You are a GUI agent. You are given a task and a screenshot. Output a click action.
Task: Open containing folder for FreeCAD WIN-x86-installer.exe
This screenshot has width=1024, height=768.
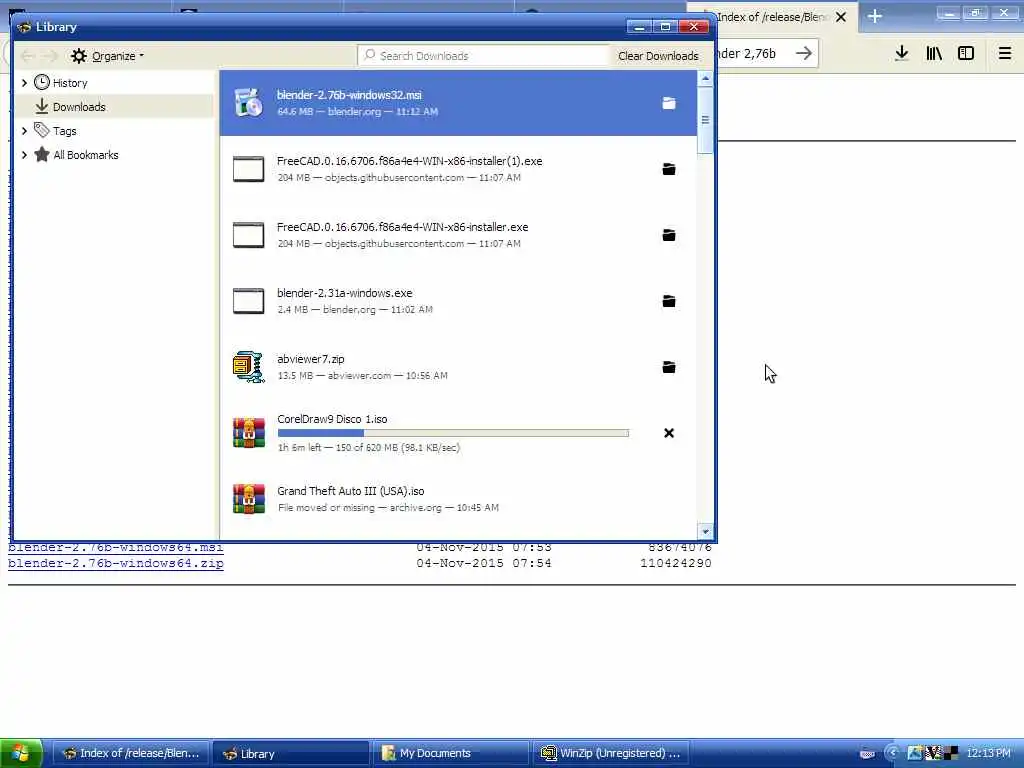pos(669,235)
